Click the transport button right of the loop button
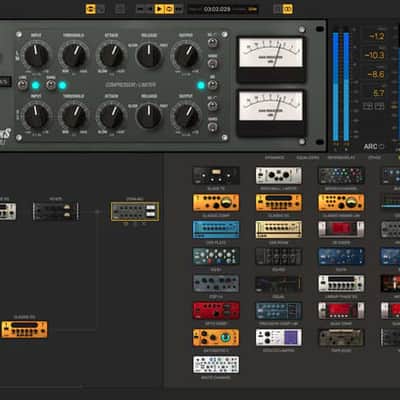The image size is (400, 400). [179, 9]
